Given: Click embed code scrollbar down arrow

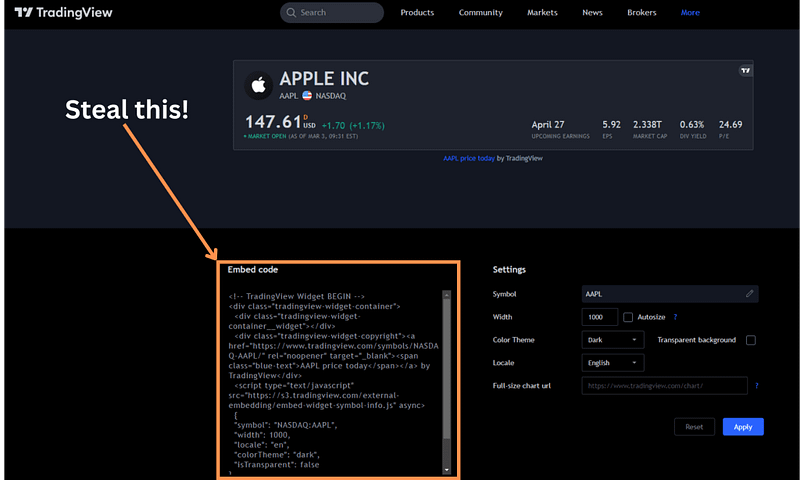Looking at the screenshot, I should pyautogui.click(x=446, y=470).
